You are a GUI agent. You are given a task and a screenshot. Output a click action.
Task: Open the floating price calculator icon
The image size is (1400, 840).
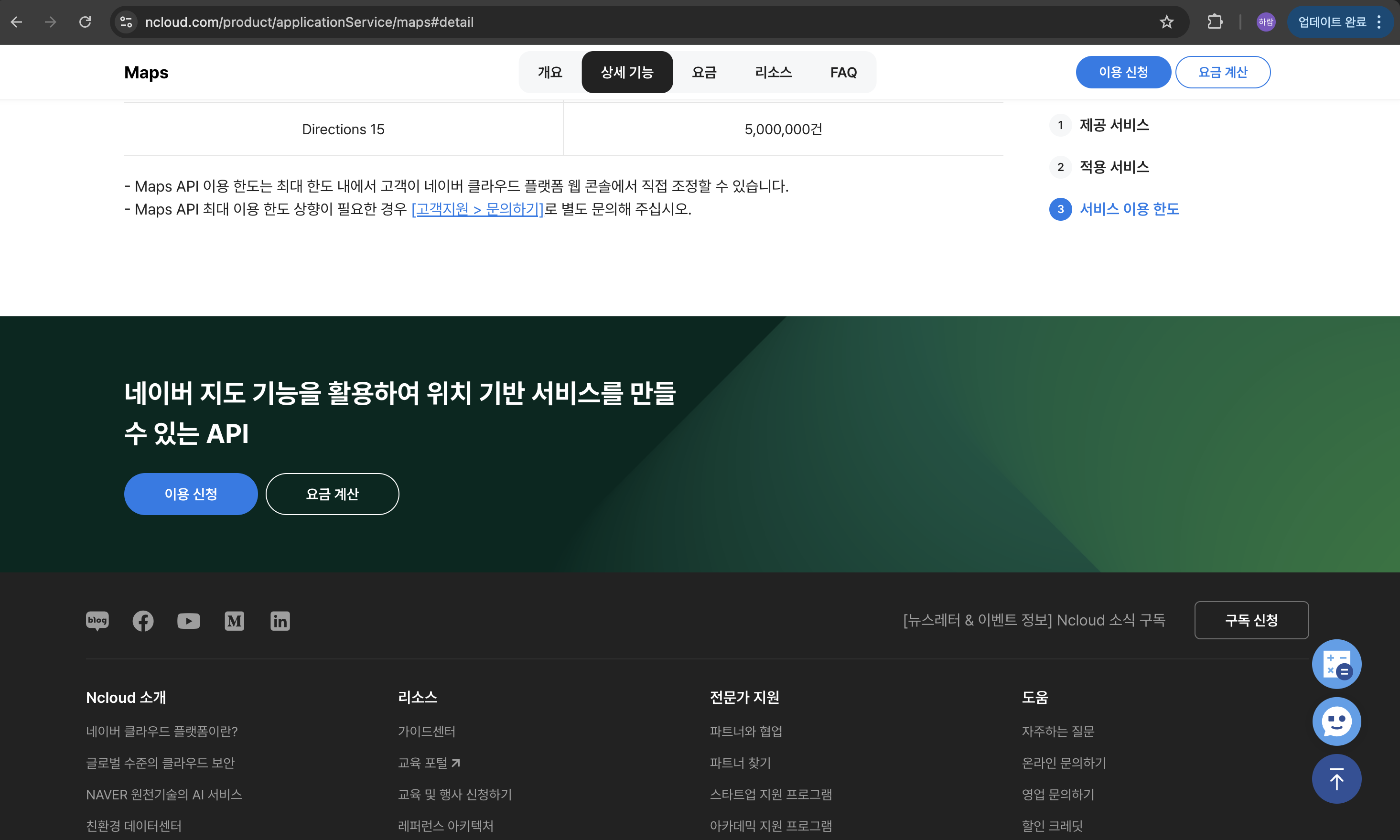pyautogui.click(x=1336, y=664)
